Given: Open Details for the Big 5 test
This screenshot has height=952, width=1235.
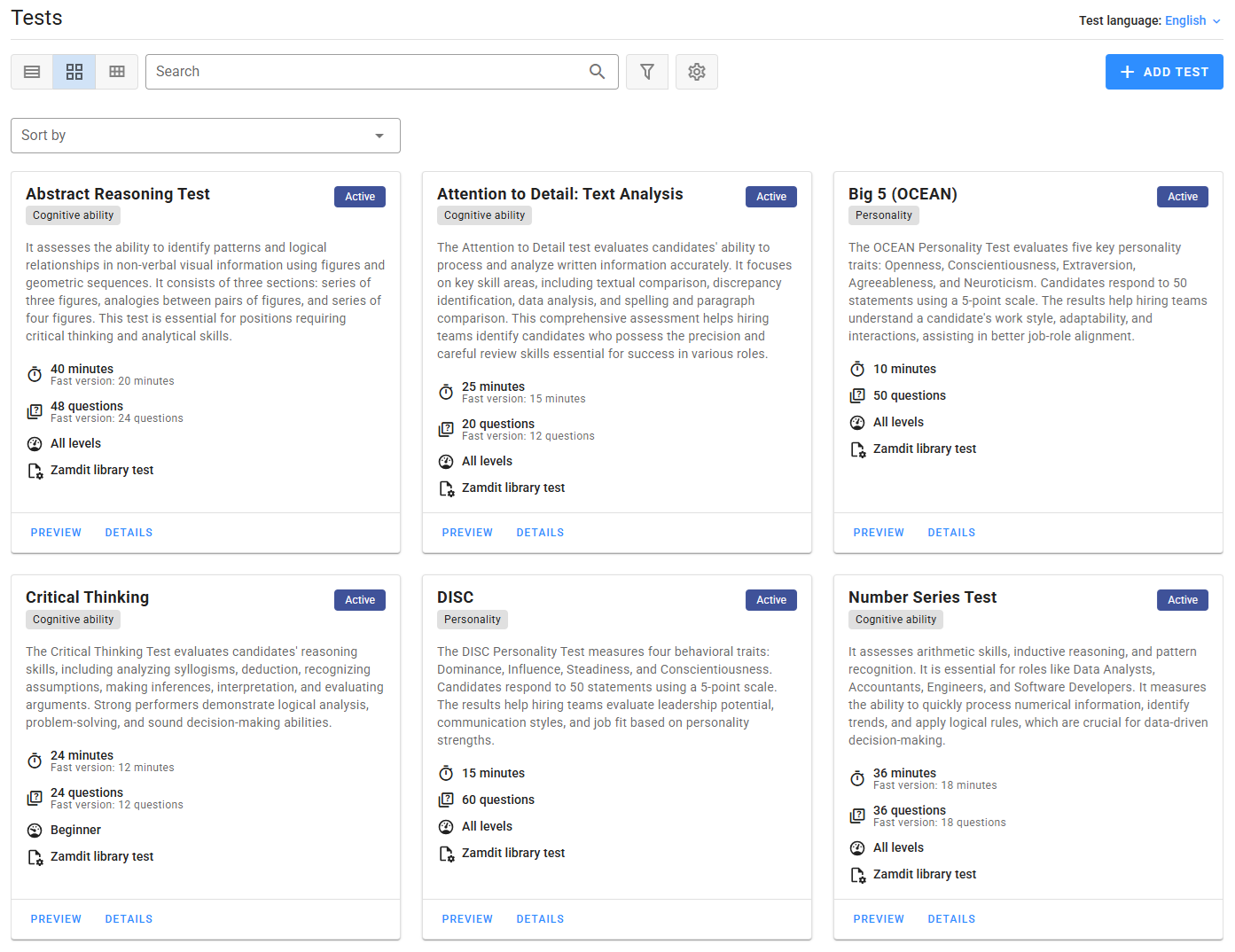Looking at the screenshot, I should pos(951,532).
